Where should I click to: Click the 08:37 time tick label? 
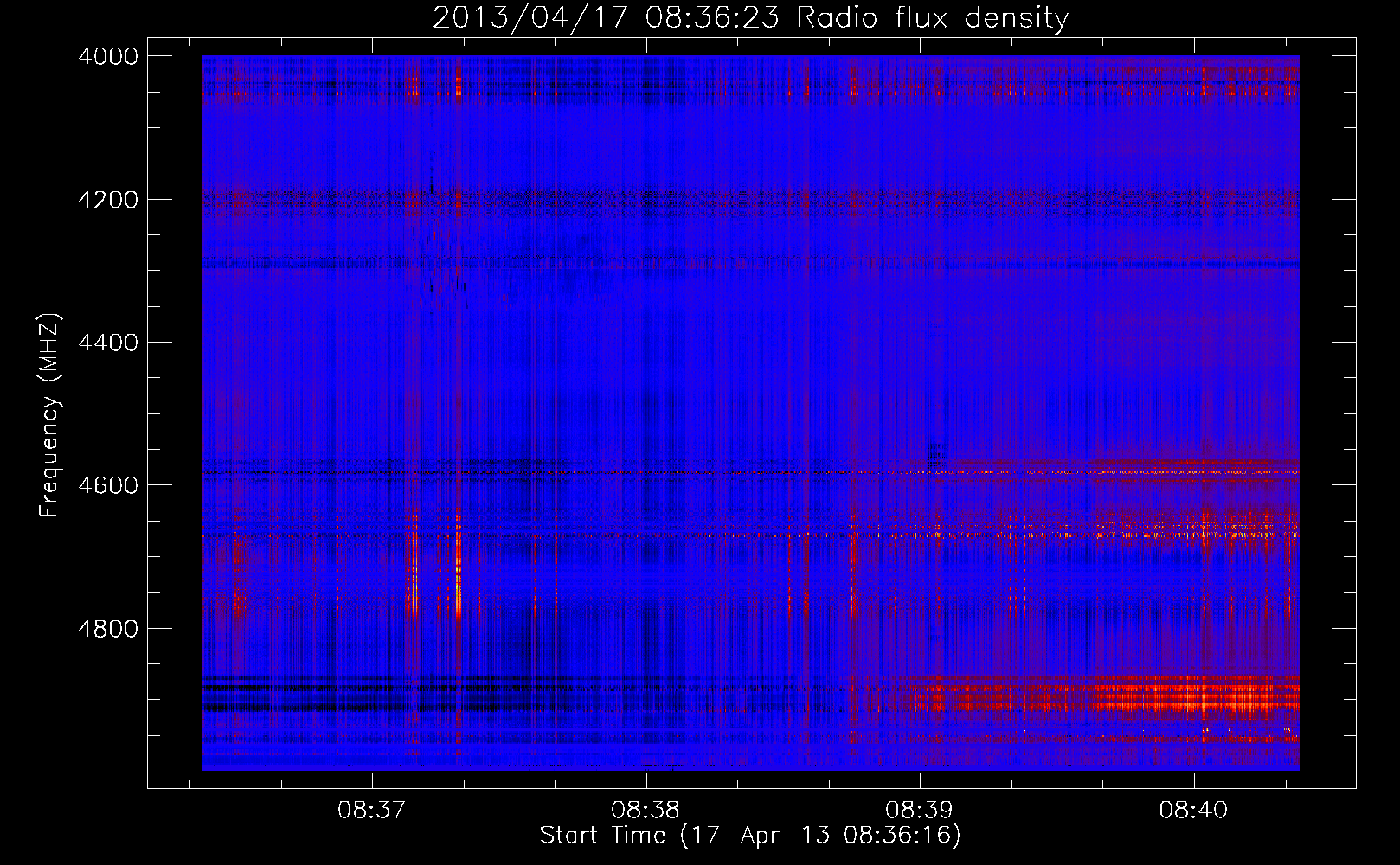click(371, 810)
